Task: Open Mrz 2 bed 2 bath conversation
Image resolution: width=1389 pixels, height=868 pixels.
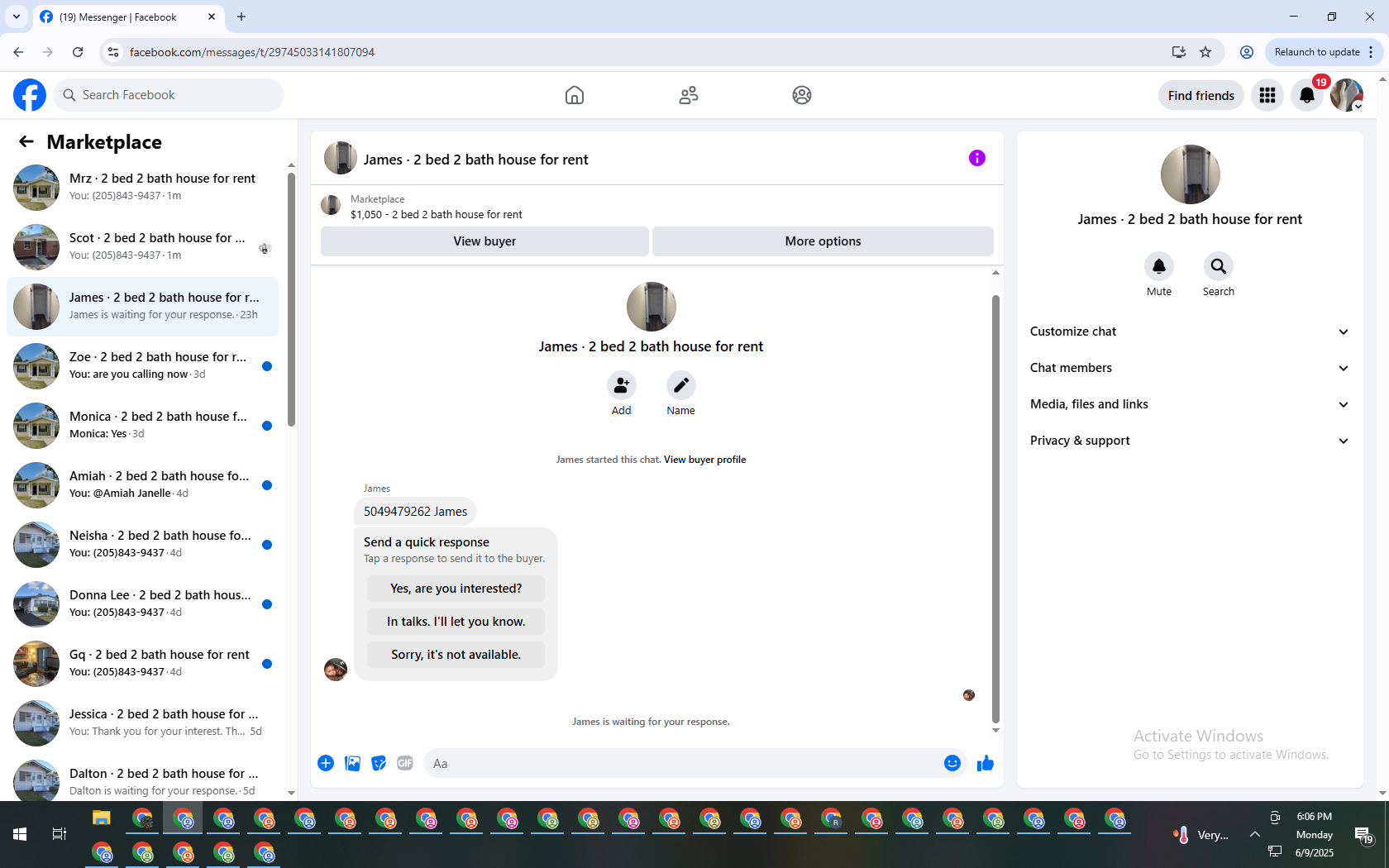Action: pyautogui.click(x=142, y=188)
